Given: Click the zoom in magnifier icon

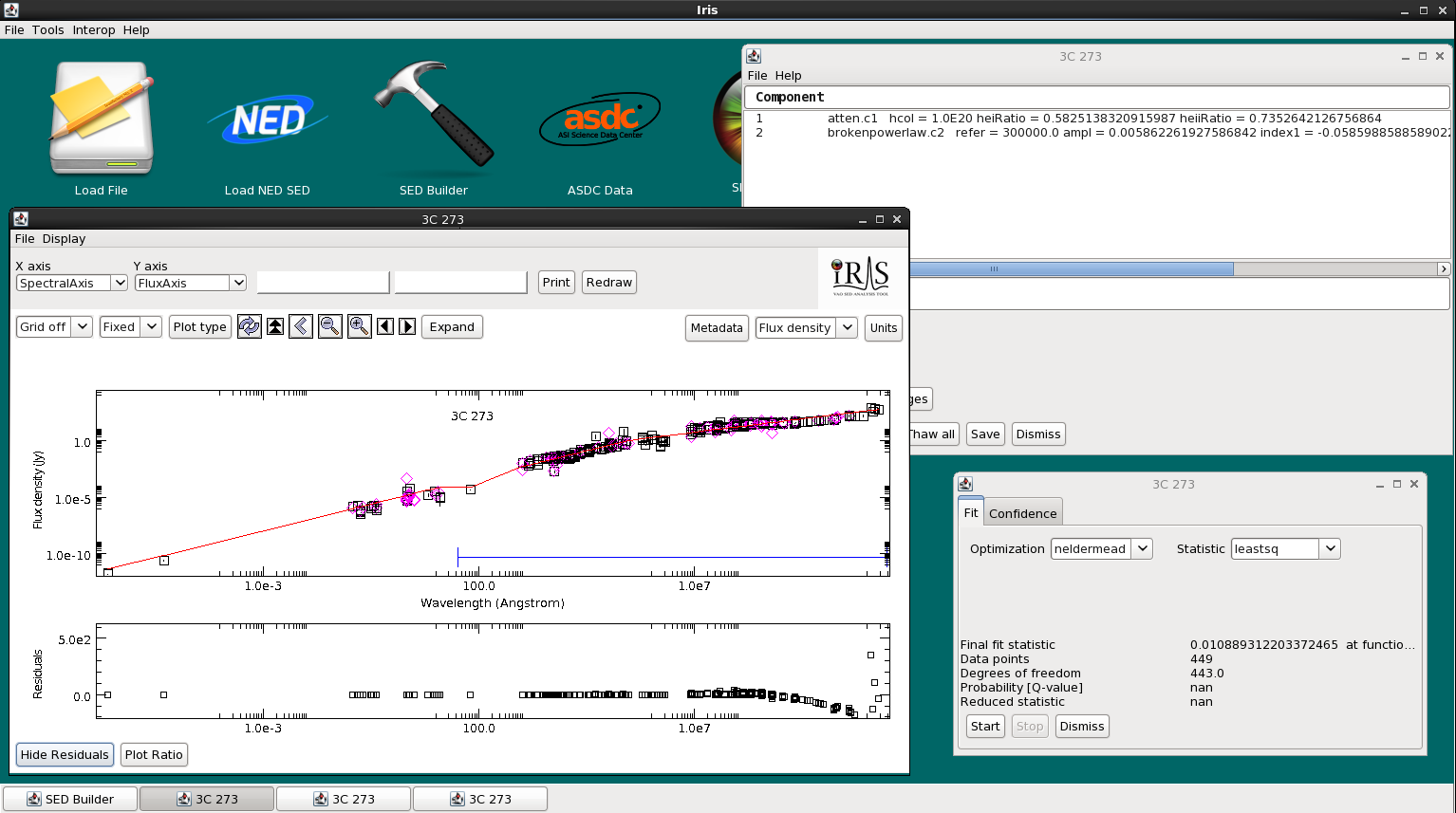Looking at the screenshot, I should point(359,326).
